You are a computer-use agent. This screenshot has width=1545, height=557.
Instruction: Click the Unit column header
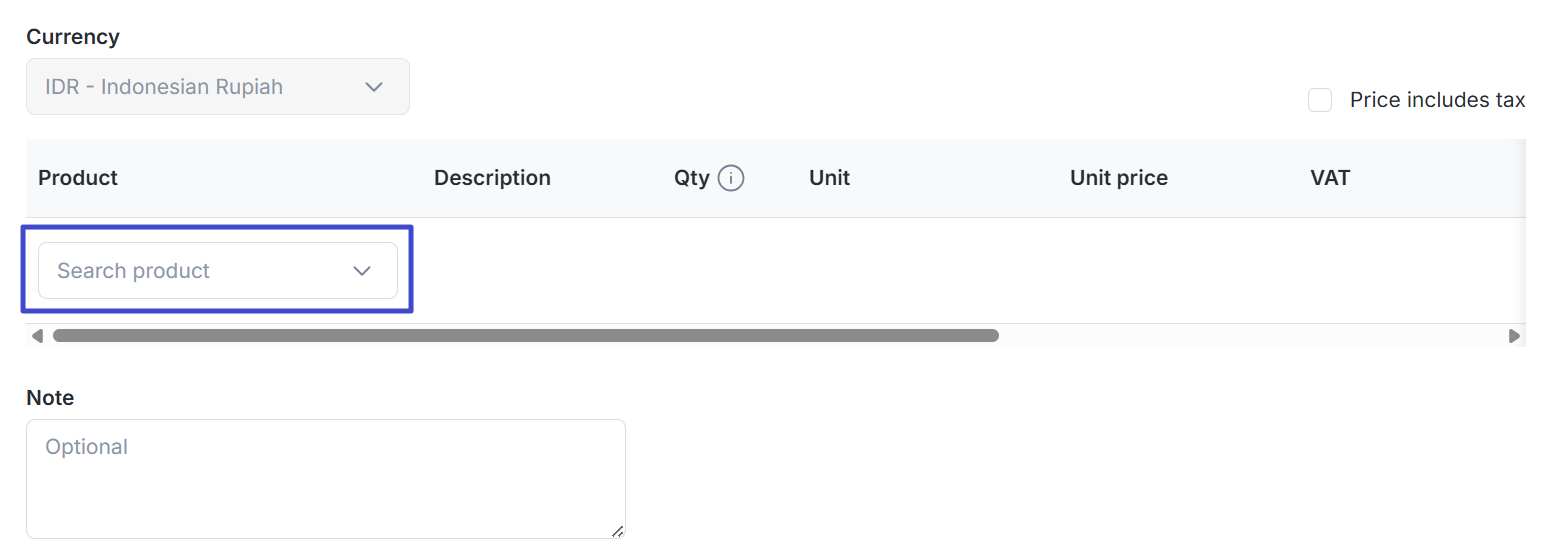[829, 178]
